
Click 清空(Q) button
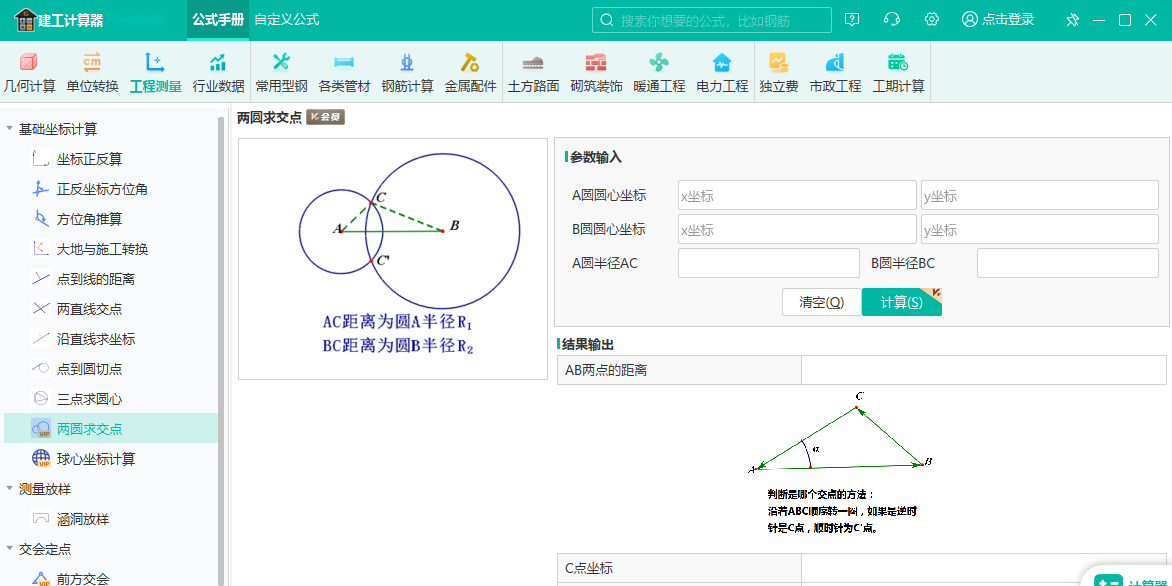click(x=821, y=302)
